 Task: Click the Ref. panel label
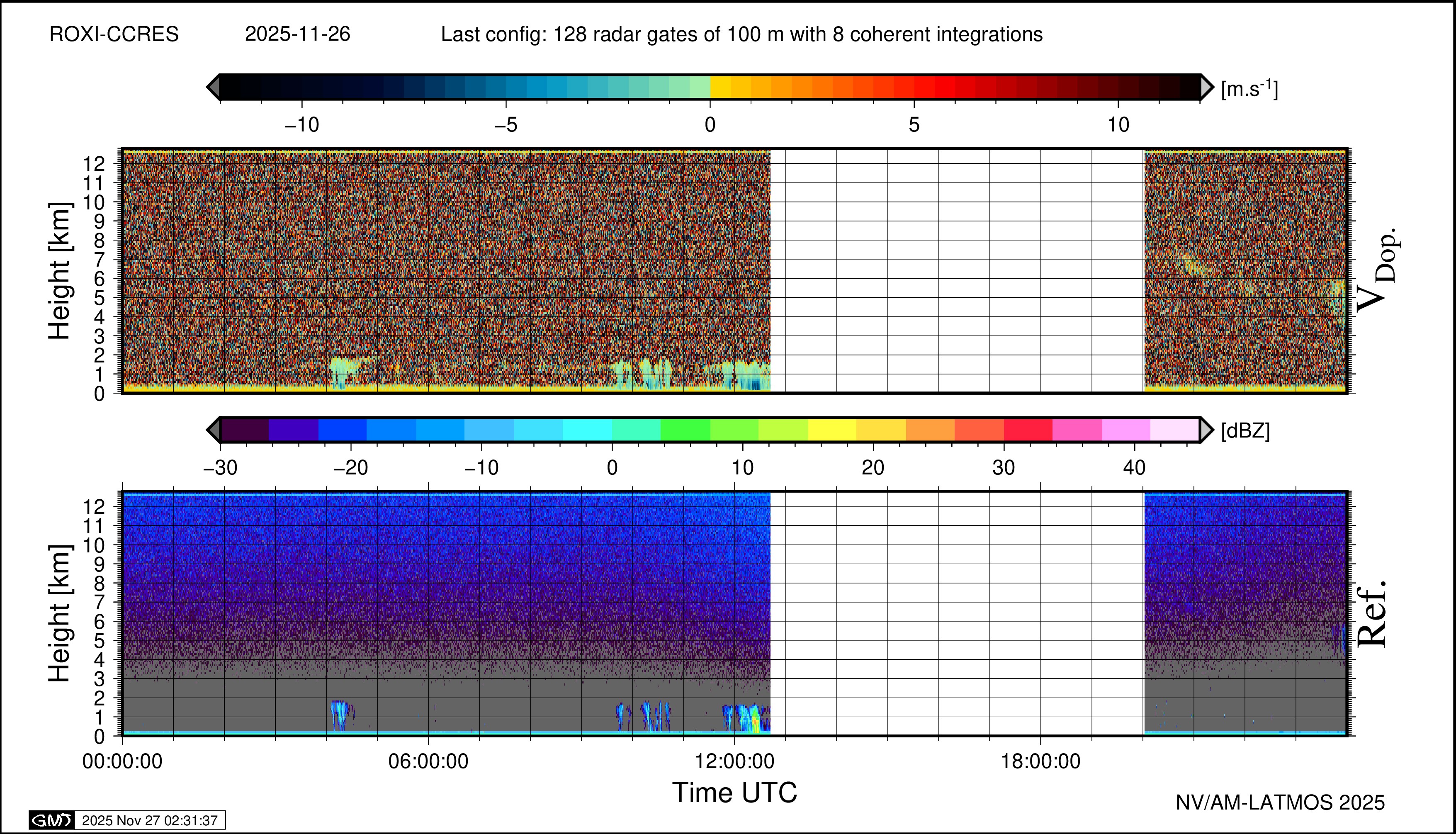click(x=1372, y=614)
